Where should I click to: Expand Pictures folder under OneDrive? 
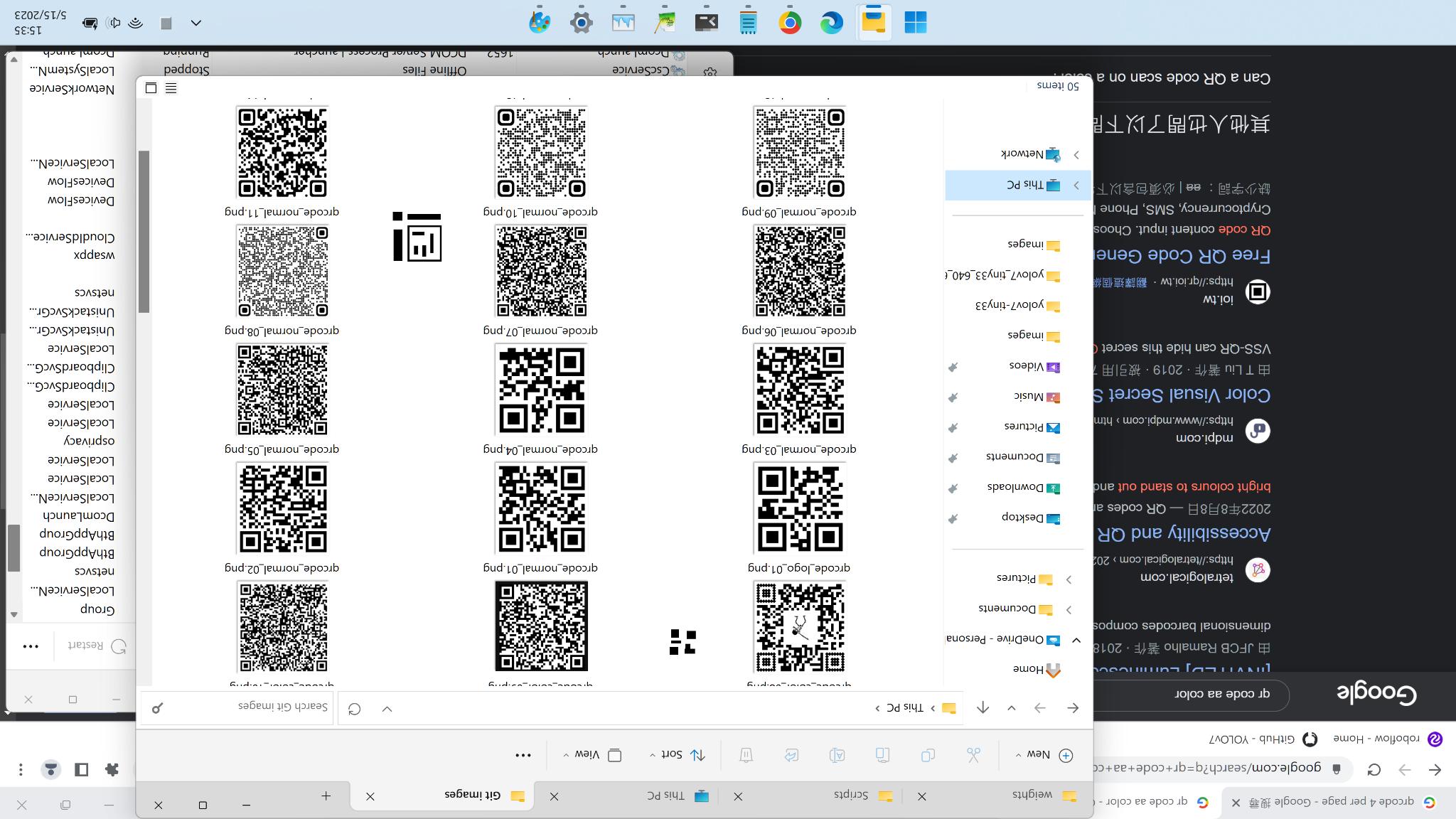[x=1069, y=579]
